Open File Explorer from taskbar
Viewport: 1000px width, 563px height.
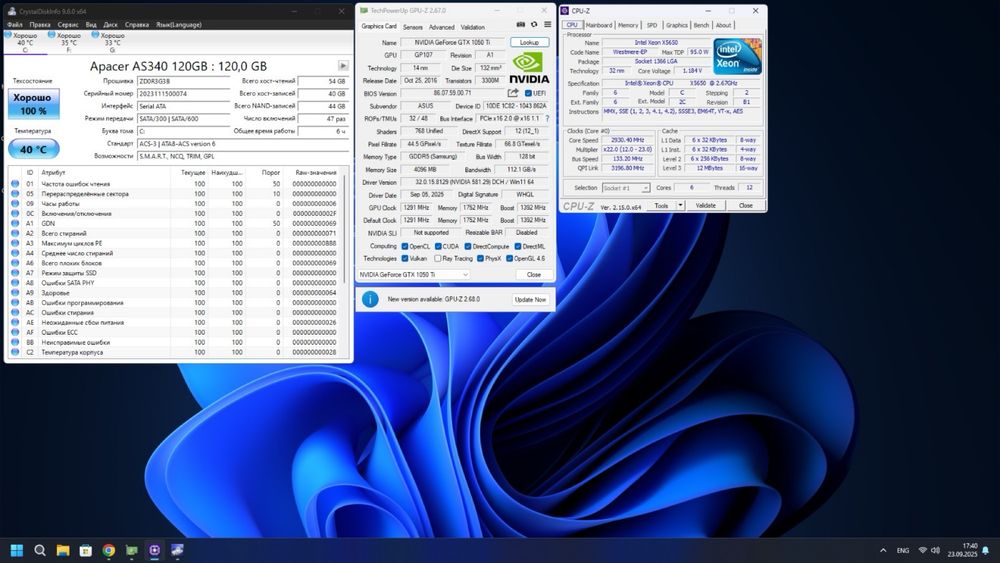(62, 550)
